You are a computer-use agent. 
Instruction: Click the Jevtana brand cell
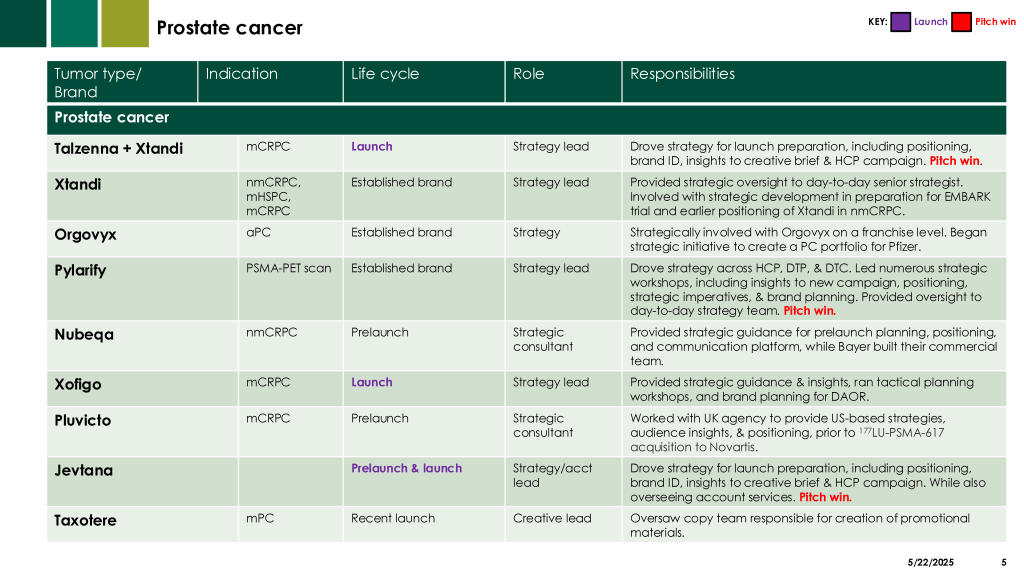click(83, 471)
